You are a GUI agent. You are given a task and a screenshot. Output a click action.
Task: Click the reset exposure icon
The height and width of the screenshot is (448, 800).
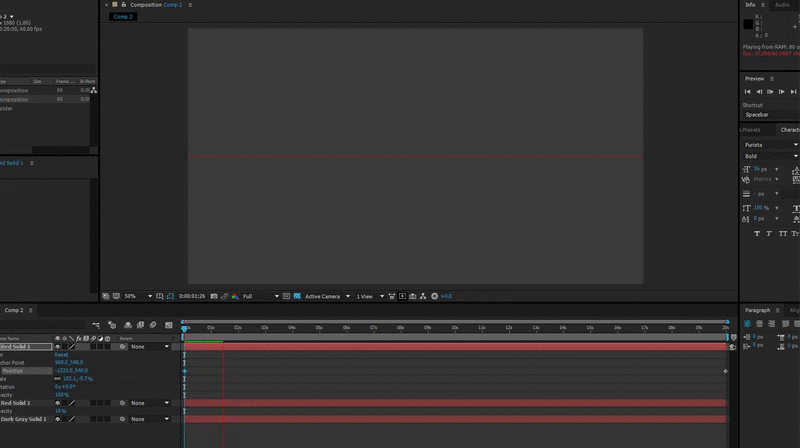point(435,296)
